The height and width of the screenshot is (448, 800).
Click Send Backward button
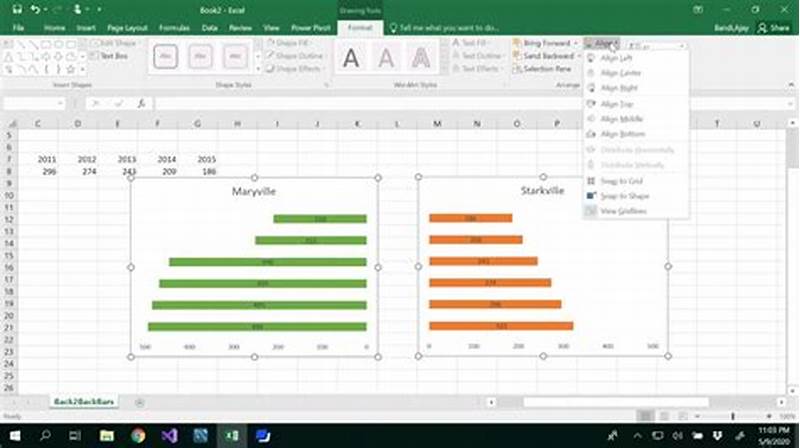tap(543, 56)
